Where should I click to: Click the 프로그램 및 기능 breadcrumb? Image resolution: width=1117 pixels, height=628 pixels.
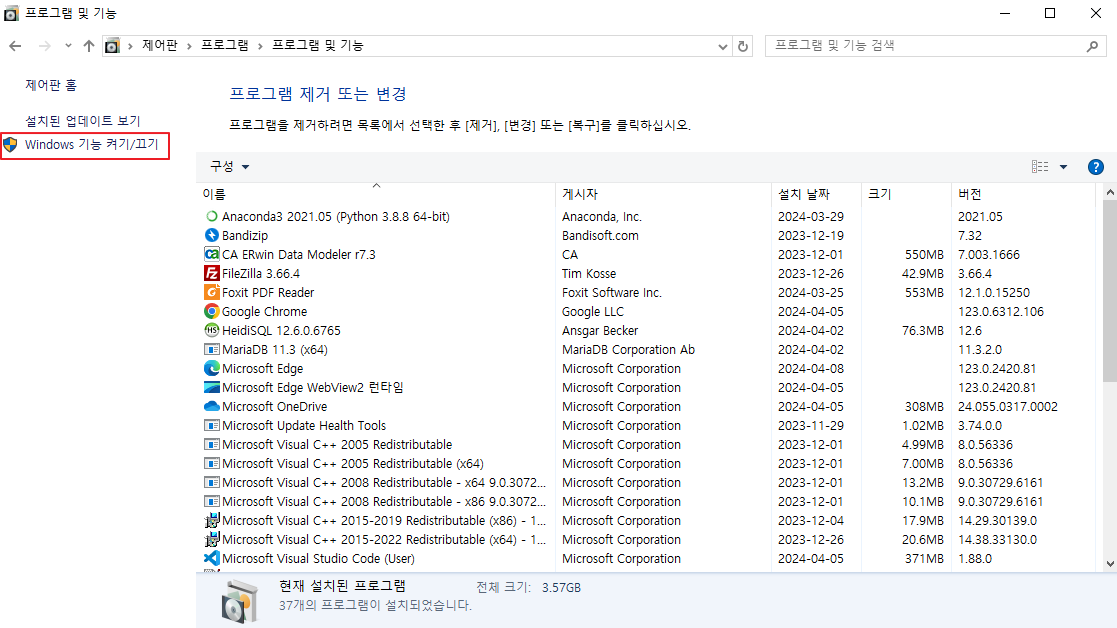[x=318, y=46]
